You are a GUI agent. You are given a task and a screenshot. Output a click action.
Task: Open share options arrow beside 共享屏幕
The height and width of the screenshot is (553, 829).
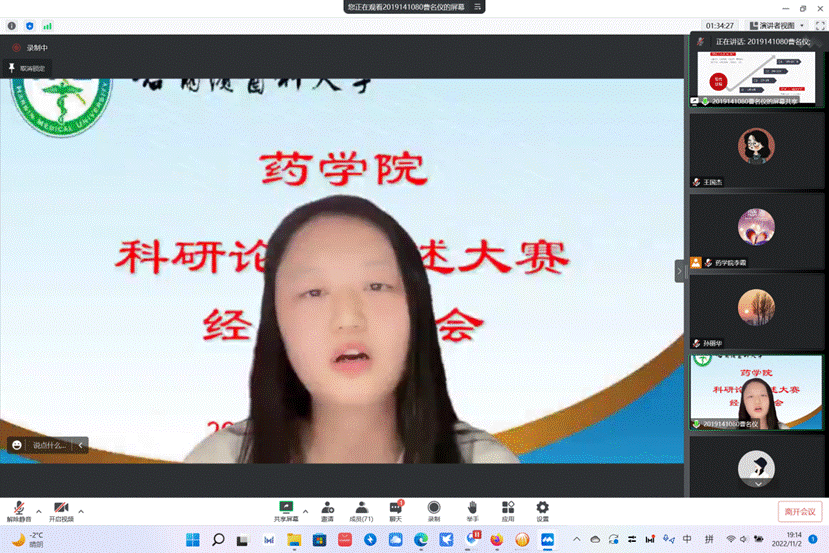click(x=305, y=511)
